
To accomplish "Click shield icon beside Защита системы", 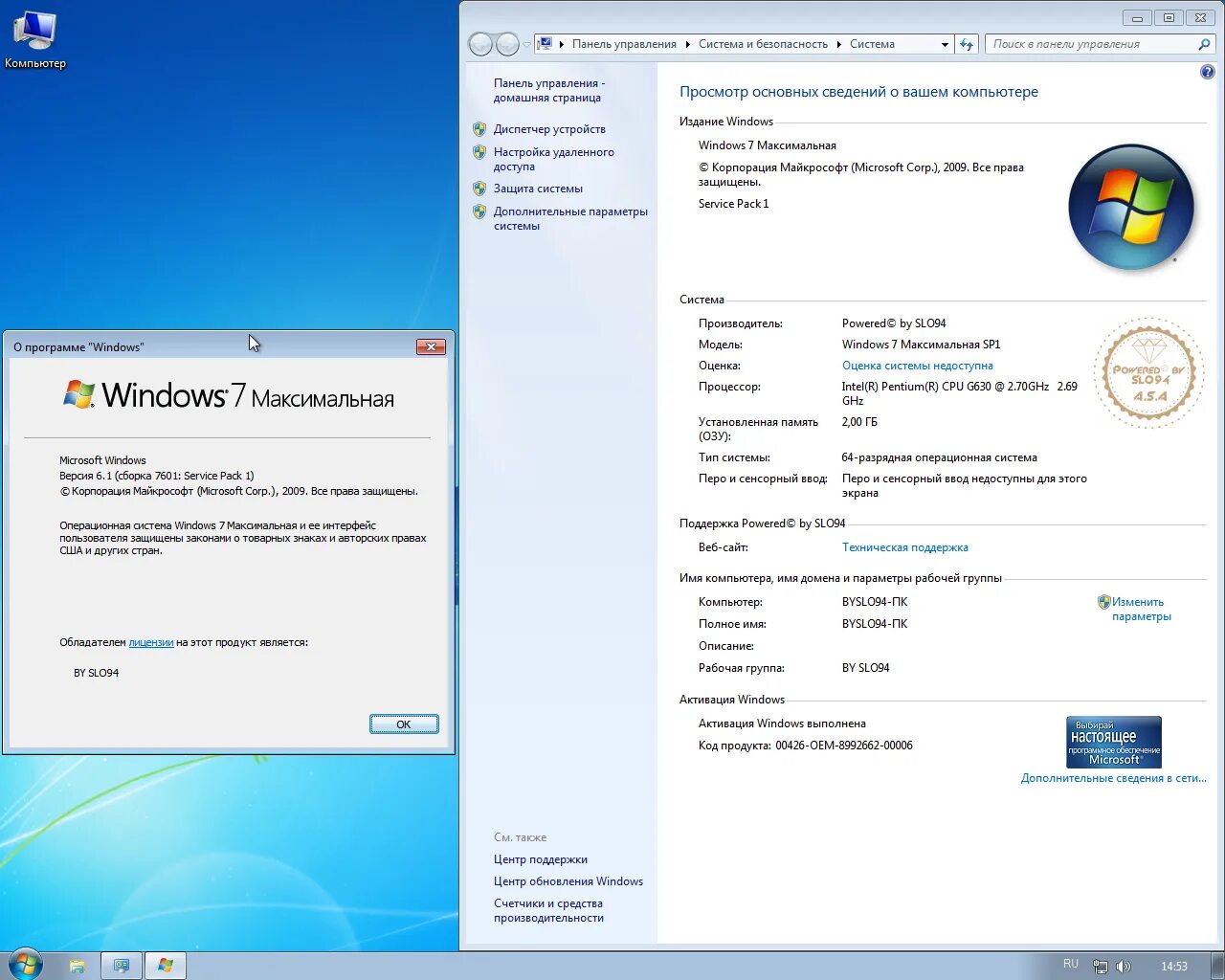I will click(479, 189).
